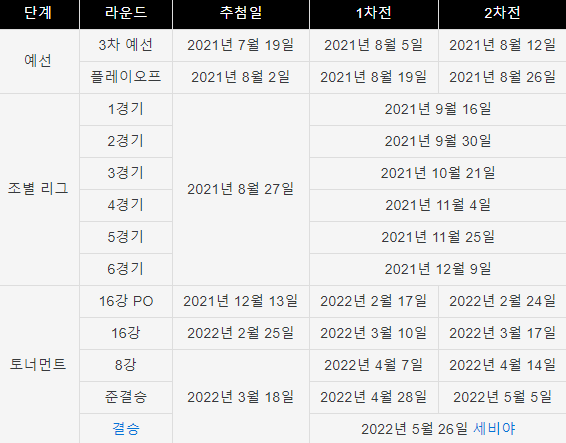Click first leg date 2022년 3월 10일

tap(374, 333)
